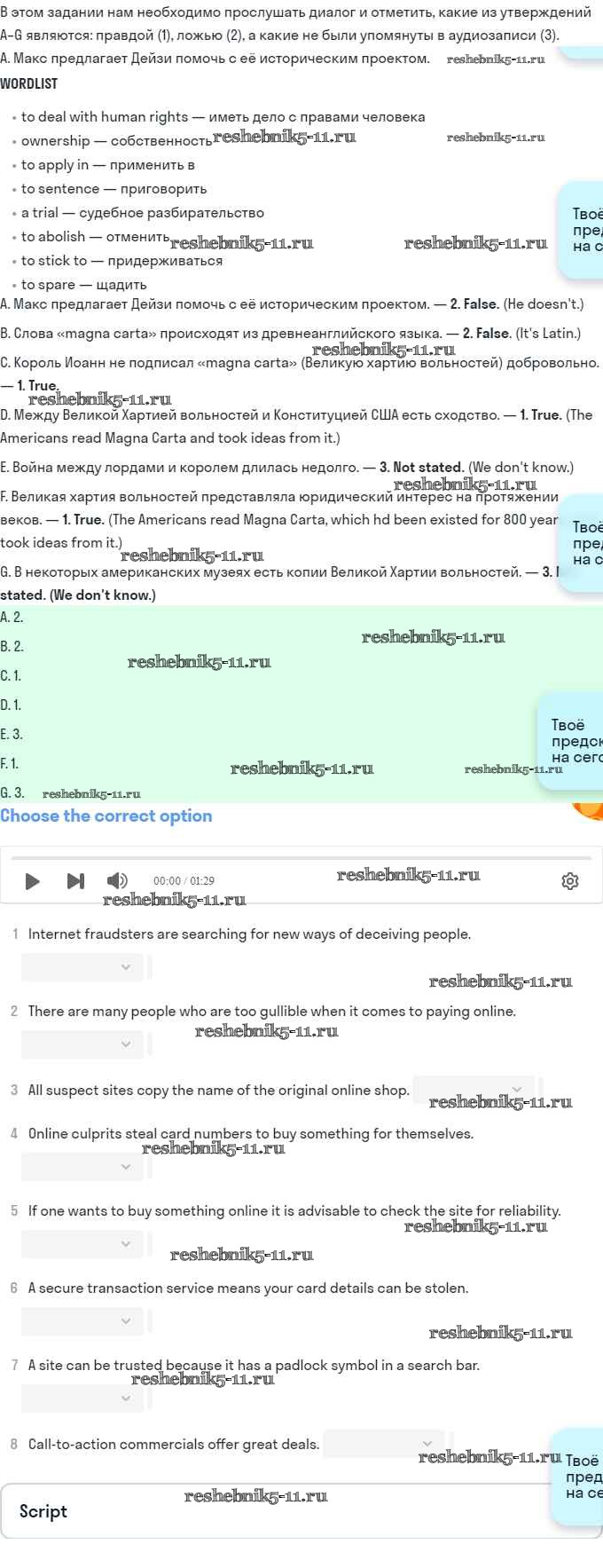
Task: Click the audio progress bar
Action: 301,859
